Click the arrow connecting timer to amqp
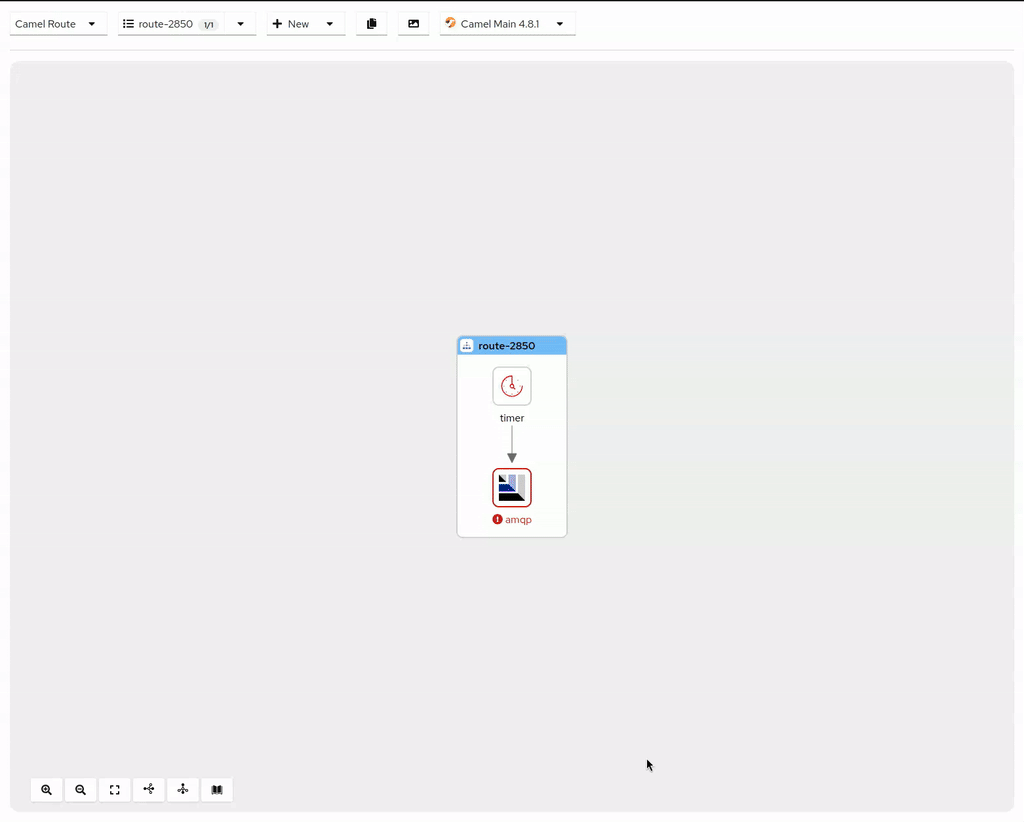The image size is (1024, 822). 512,444
